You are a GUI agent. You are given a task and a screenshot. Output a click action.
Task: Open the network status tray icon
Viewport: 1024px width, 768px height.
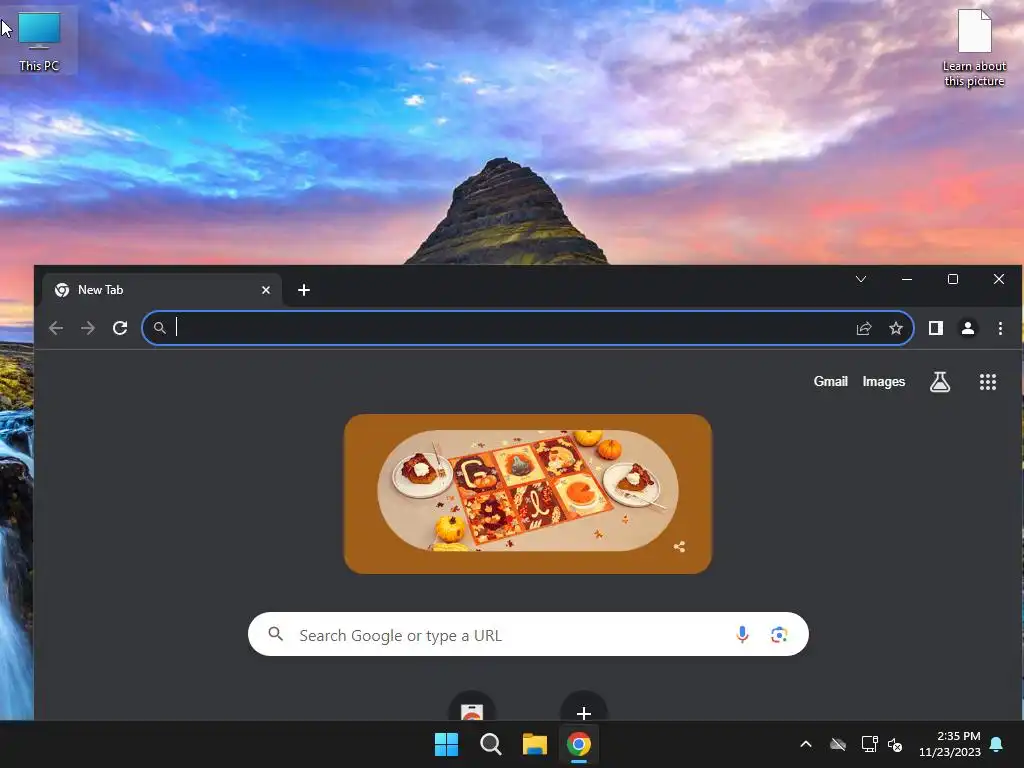point(869,744)
